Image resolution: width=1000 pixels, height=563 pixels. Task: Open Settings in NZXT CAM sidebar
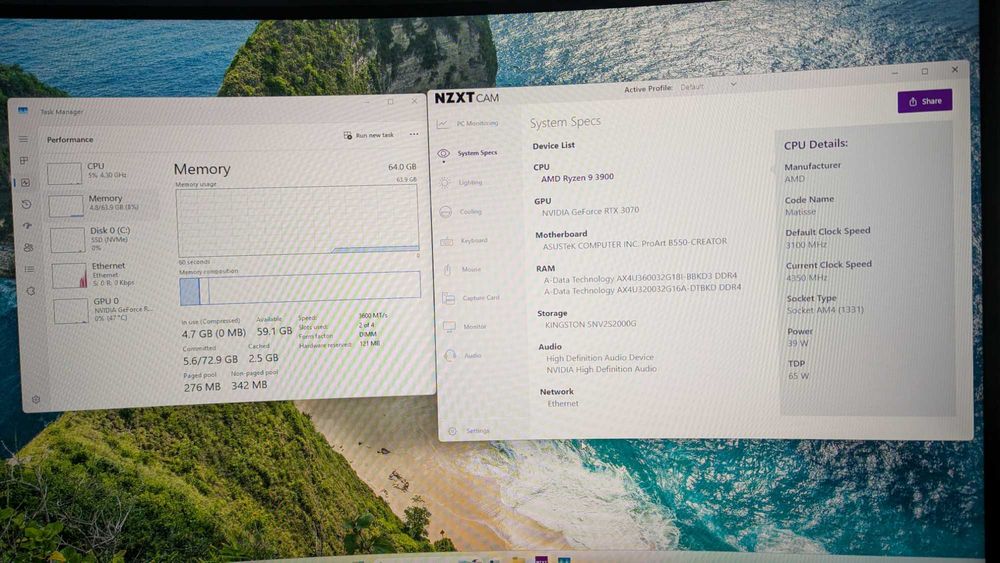point(469,431)
